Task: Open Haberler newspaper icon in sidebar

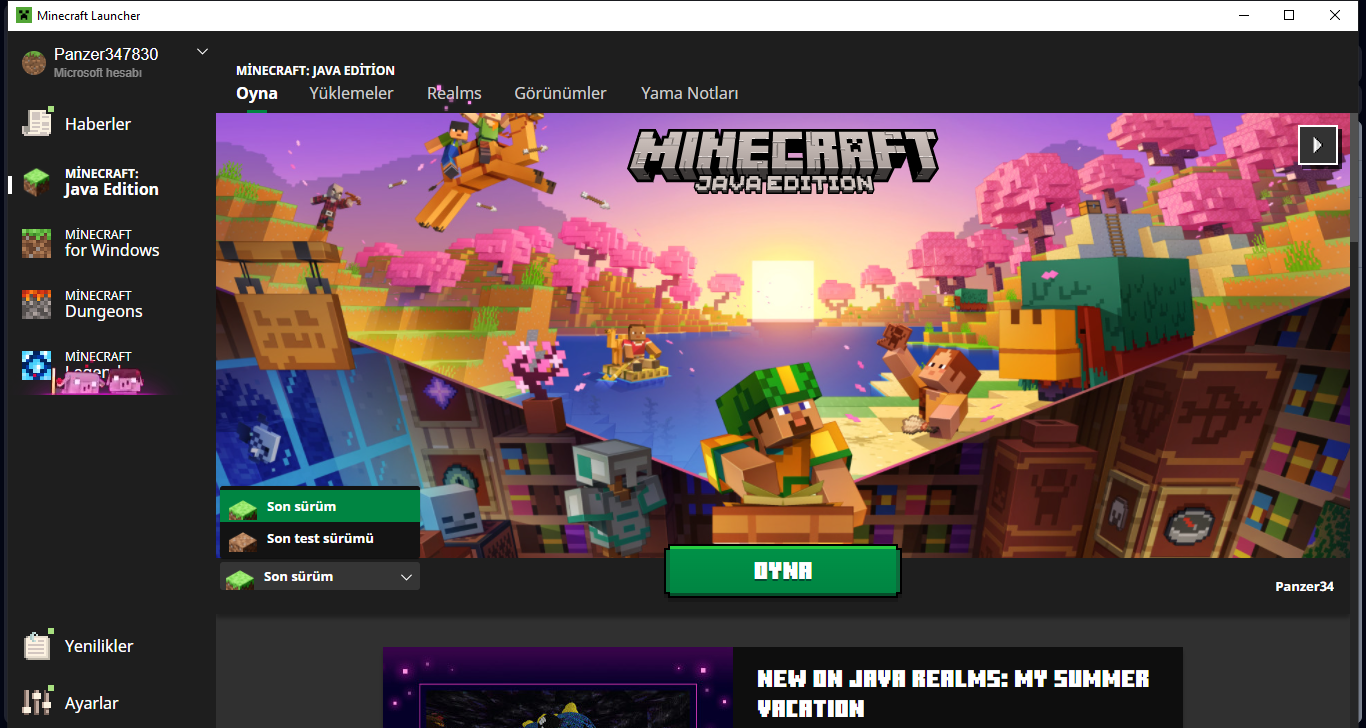Action: [37, 123]
